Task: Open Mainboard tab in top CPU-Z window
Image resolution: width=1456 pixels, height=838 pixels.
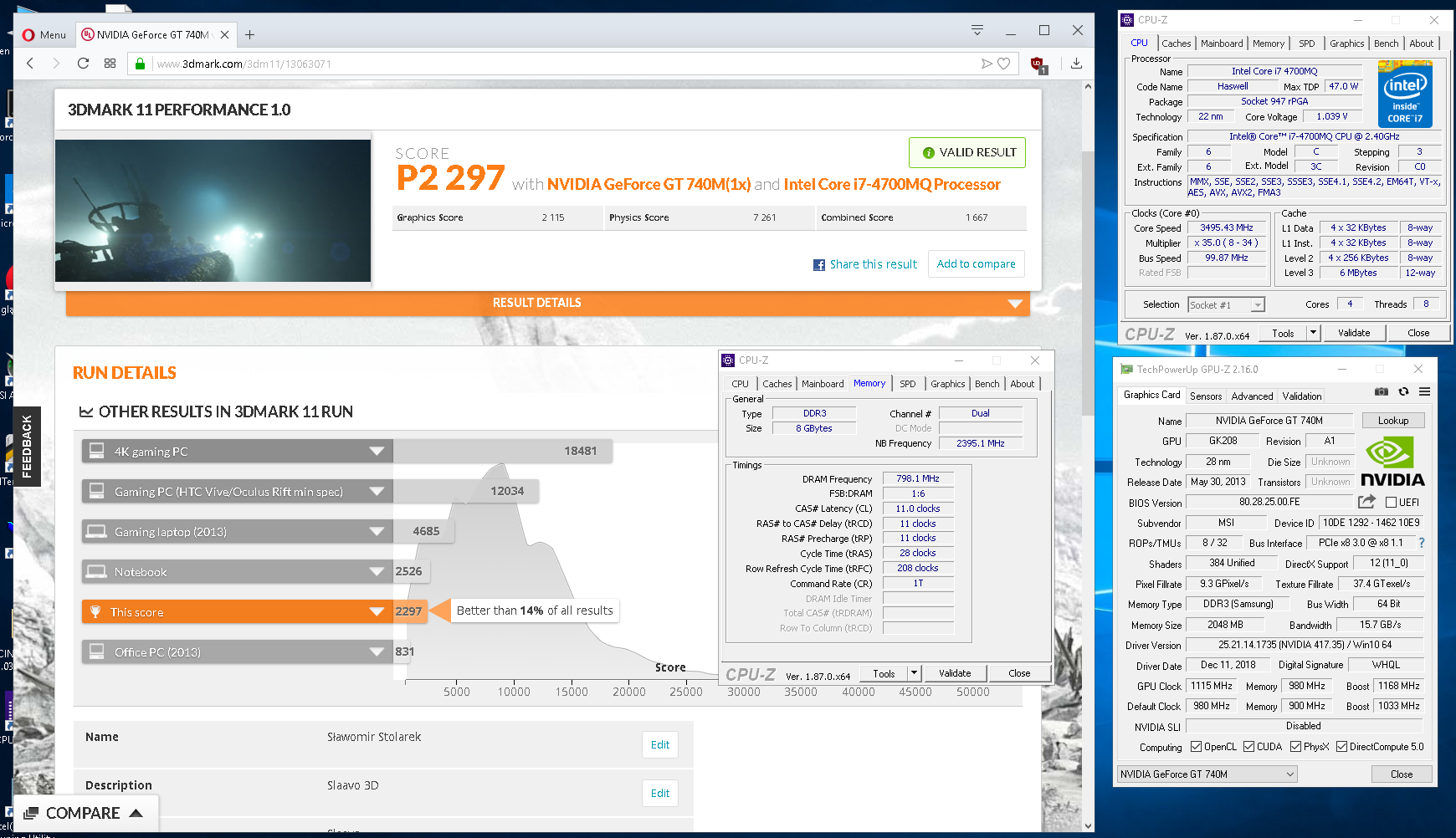Action: click(1222, 43)
